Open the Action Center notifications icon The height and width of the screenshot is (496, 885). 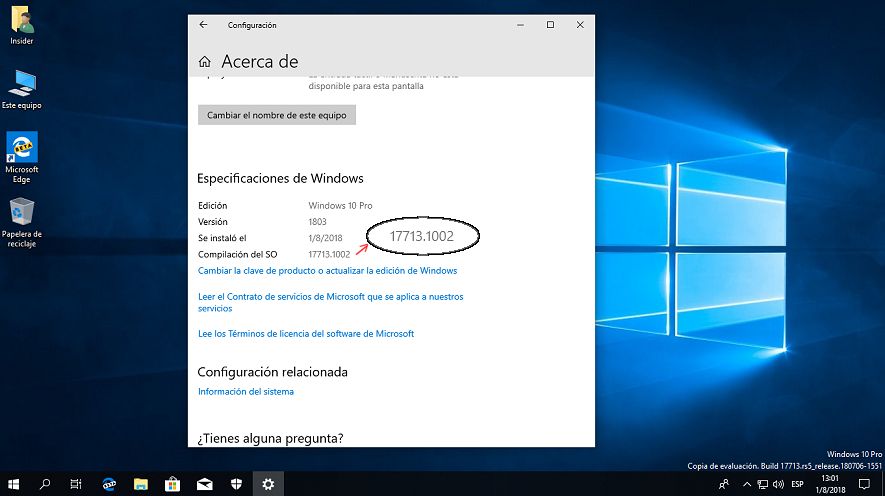pyautogui.click(x=864, y=484)
